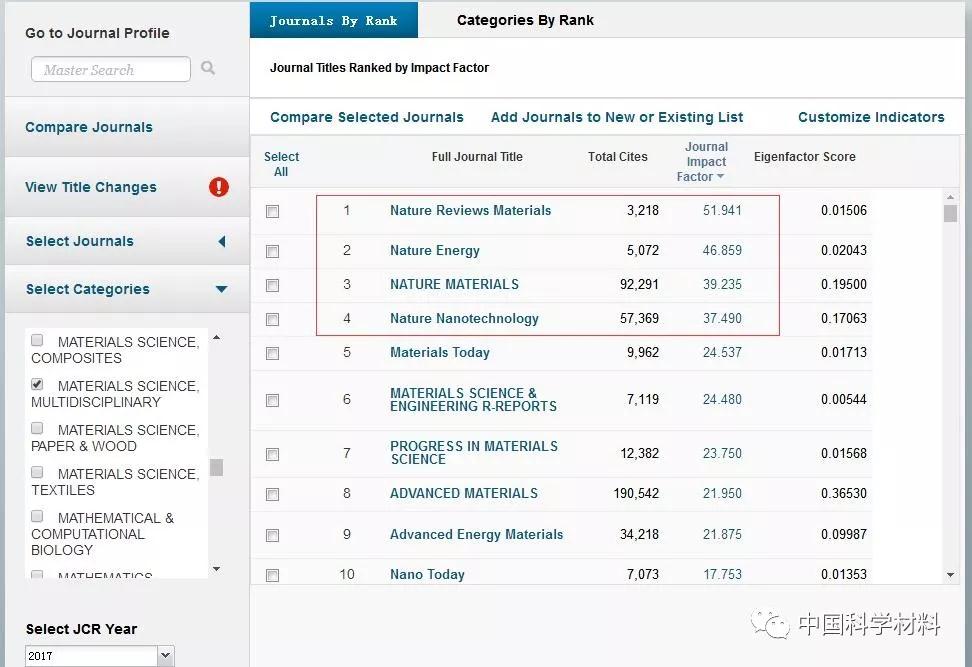Click the Master Search input field
Screen dimensions: 972x667
[110, 70]
